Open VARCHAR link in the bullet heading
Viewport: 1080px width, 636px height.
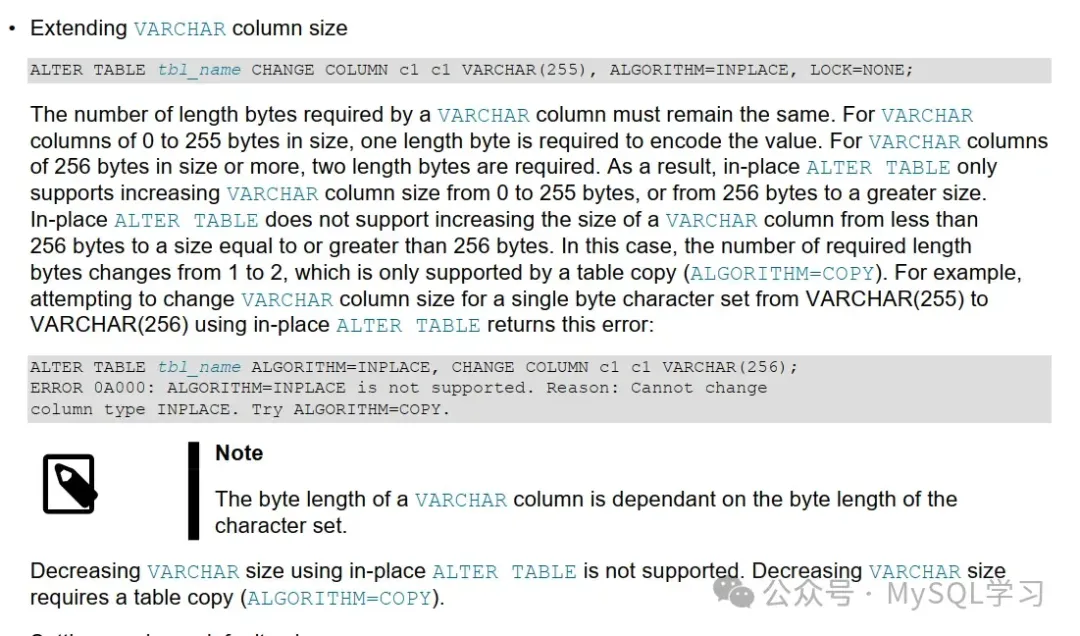(x=179, y=29)
